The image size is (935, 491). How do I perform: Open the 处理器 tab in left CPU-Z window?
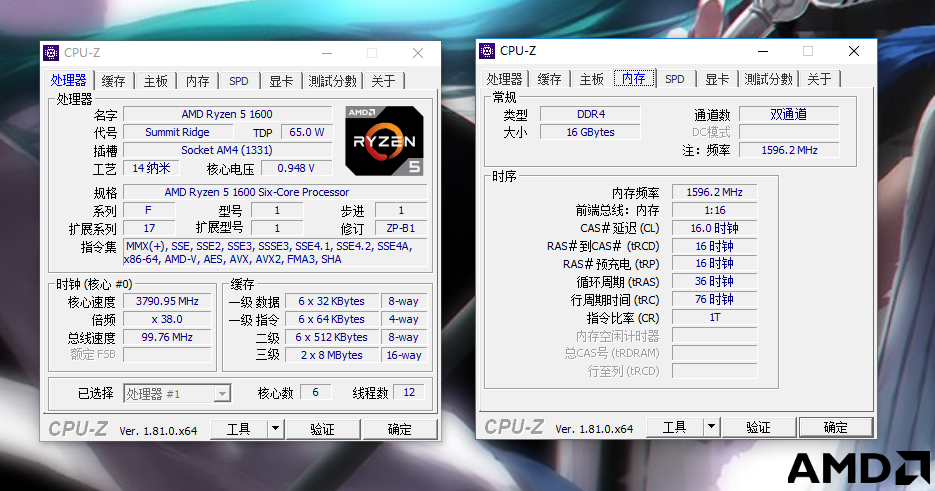pyautogui.click(x=68, y=80)
